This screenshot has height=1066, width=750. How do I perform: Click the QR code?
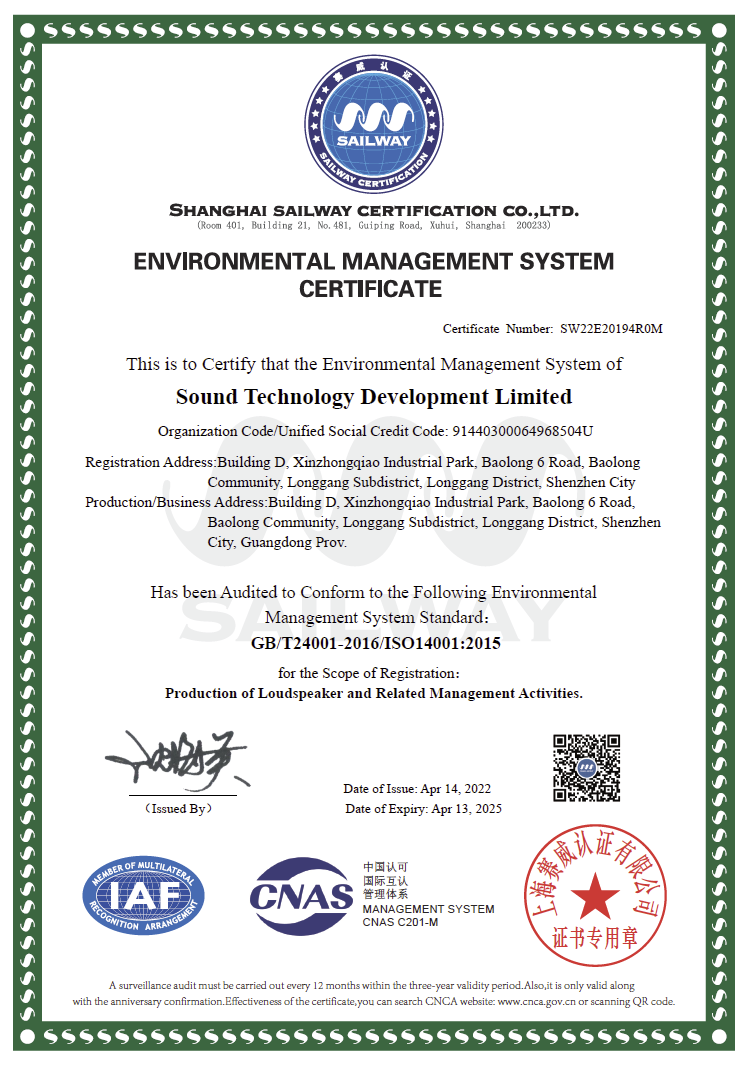click(586, 768)
